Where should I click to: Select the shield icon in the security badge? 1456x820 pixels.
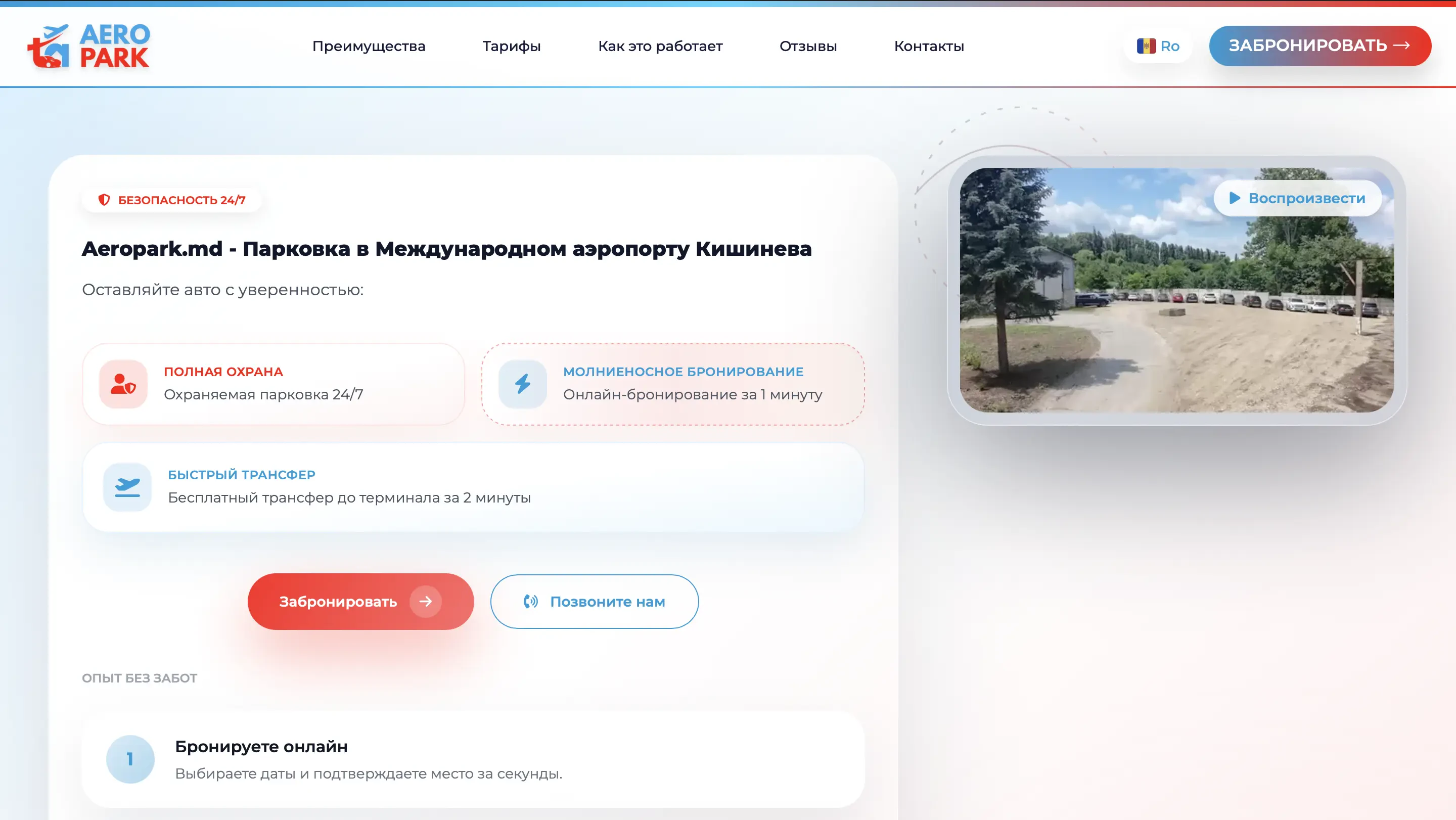pyautogui.click(x=104, y=199)
